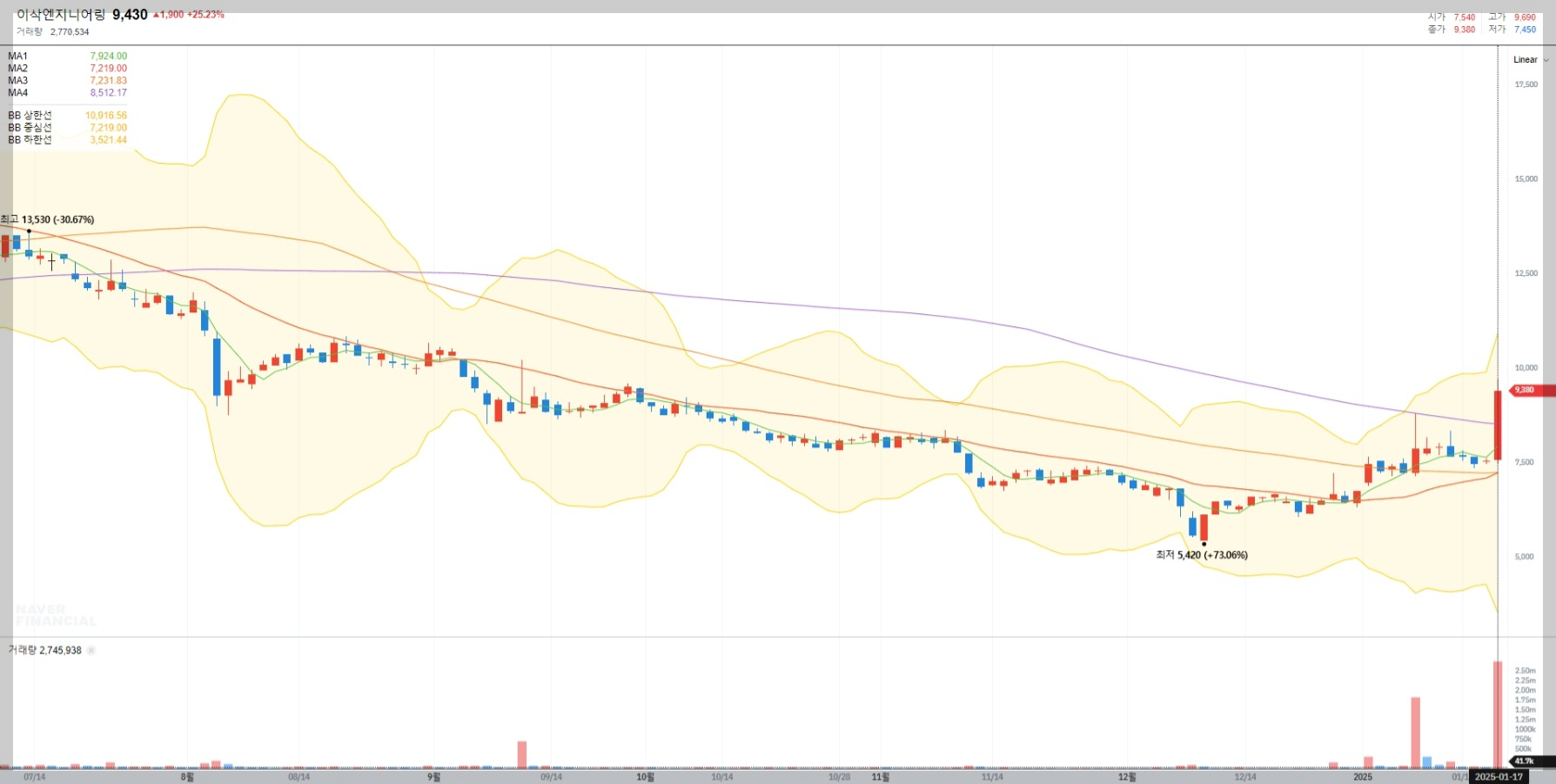1556x784 pixels.
Task: Click the 9월 month axis label
Action: 433,777
